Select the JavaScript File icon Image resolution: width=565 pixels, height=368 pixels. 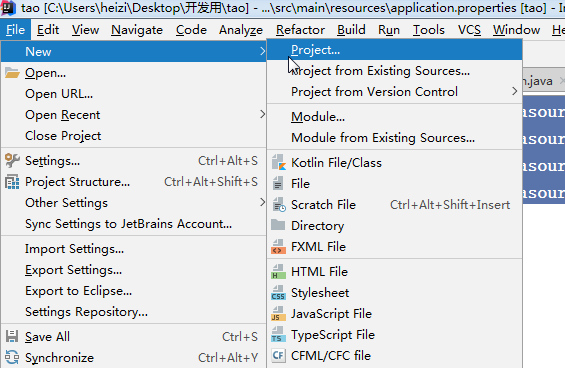click(x=279, y=314)
